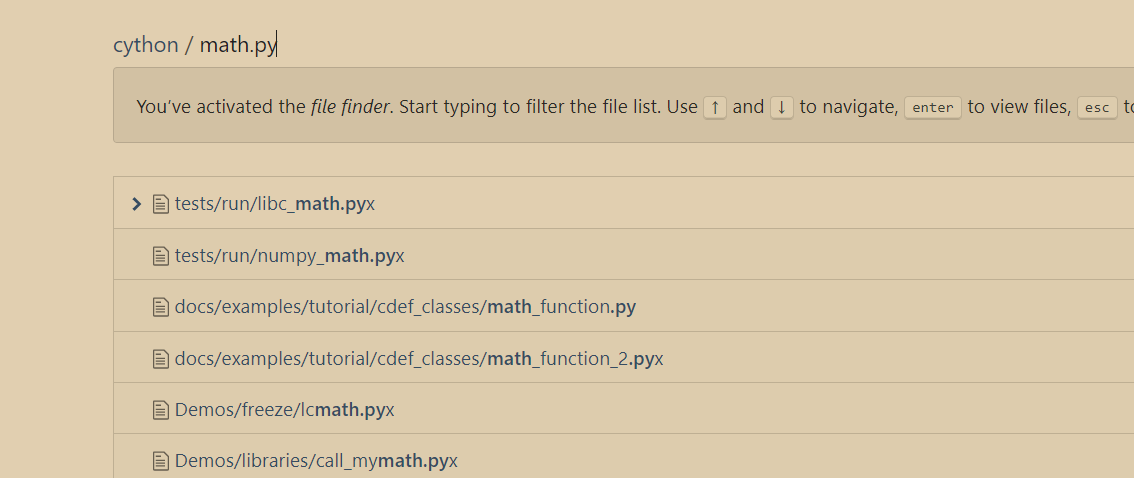This screenshot has height=478, width=1134.
Task: Open the cdef_classes/math_function.py result
Action: (x=405, y=307)
